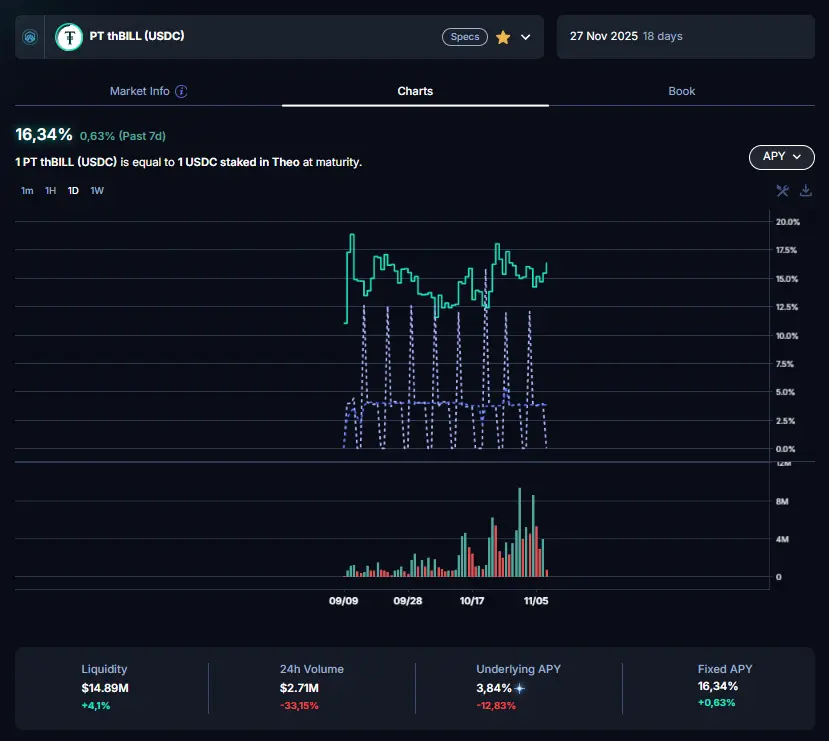Switch to the Book tab
829x741 pixels.
681,91
